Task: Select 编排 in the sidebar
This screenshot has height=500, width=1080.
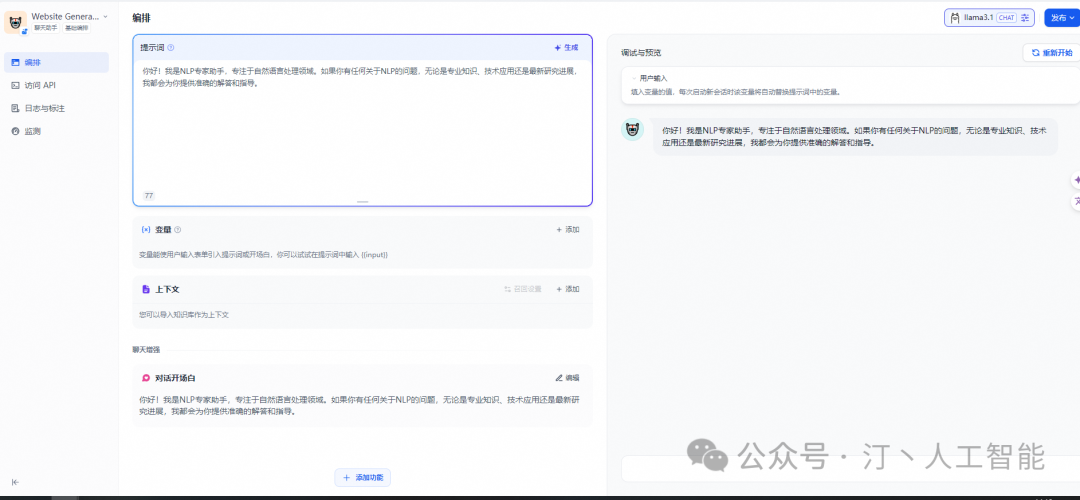Action: [x=56, y=63]
